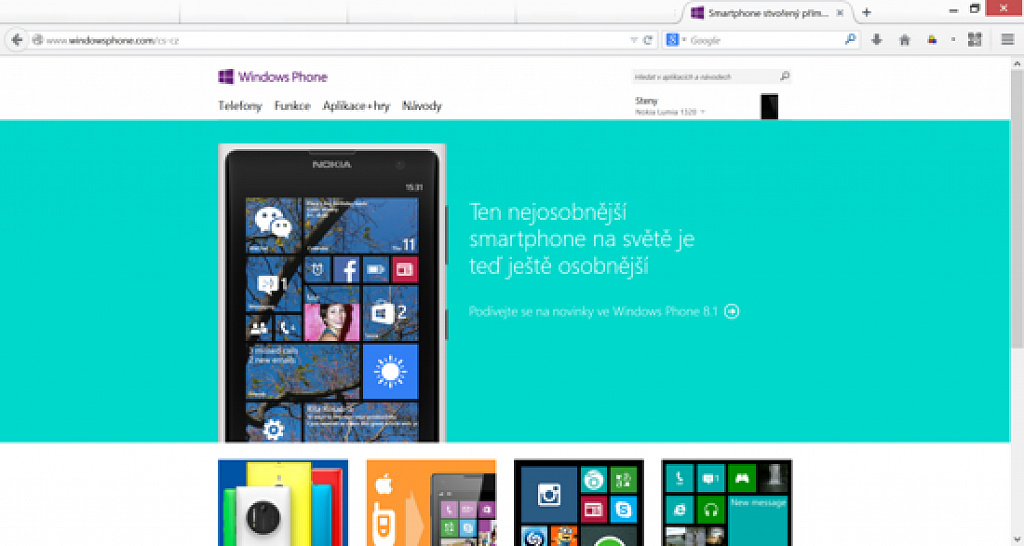Image resolution: width=1024 pixels, height=546 pixels.
Task: Click the settings gear tile on the phone
Action: pyautogui.click(x=273, y=423)
